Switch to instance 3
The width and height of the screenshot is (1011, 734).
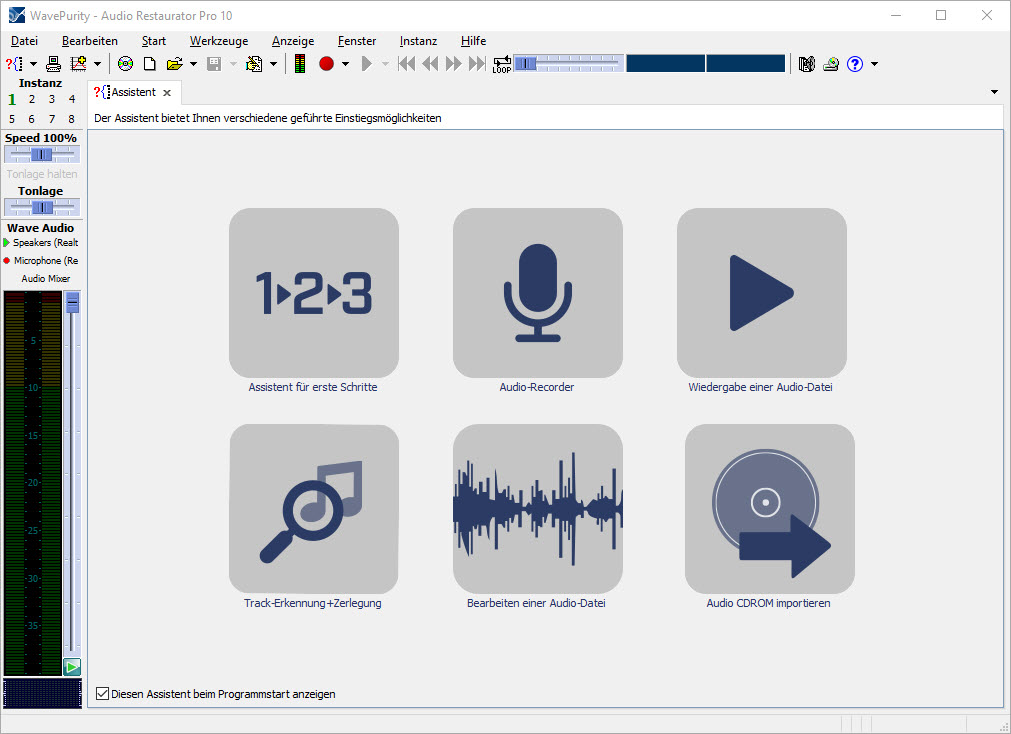pyautogui.click(x=52, y=99)
